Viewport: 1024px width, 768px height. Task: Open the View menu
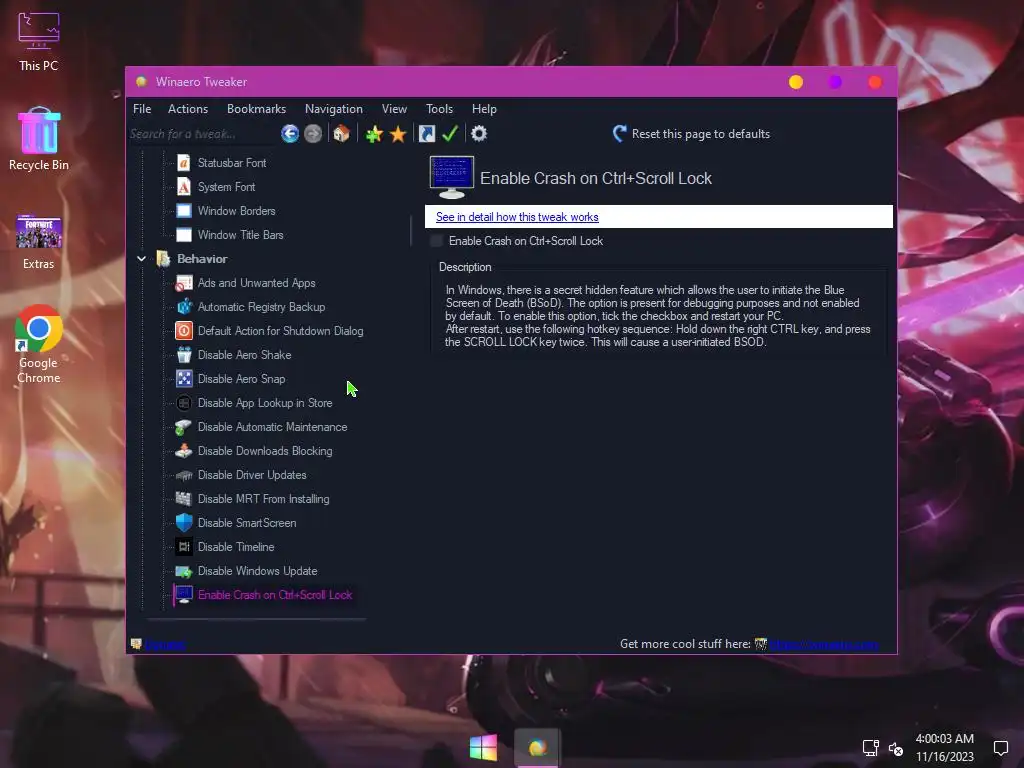[394, 109]
